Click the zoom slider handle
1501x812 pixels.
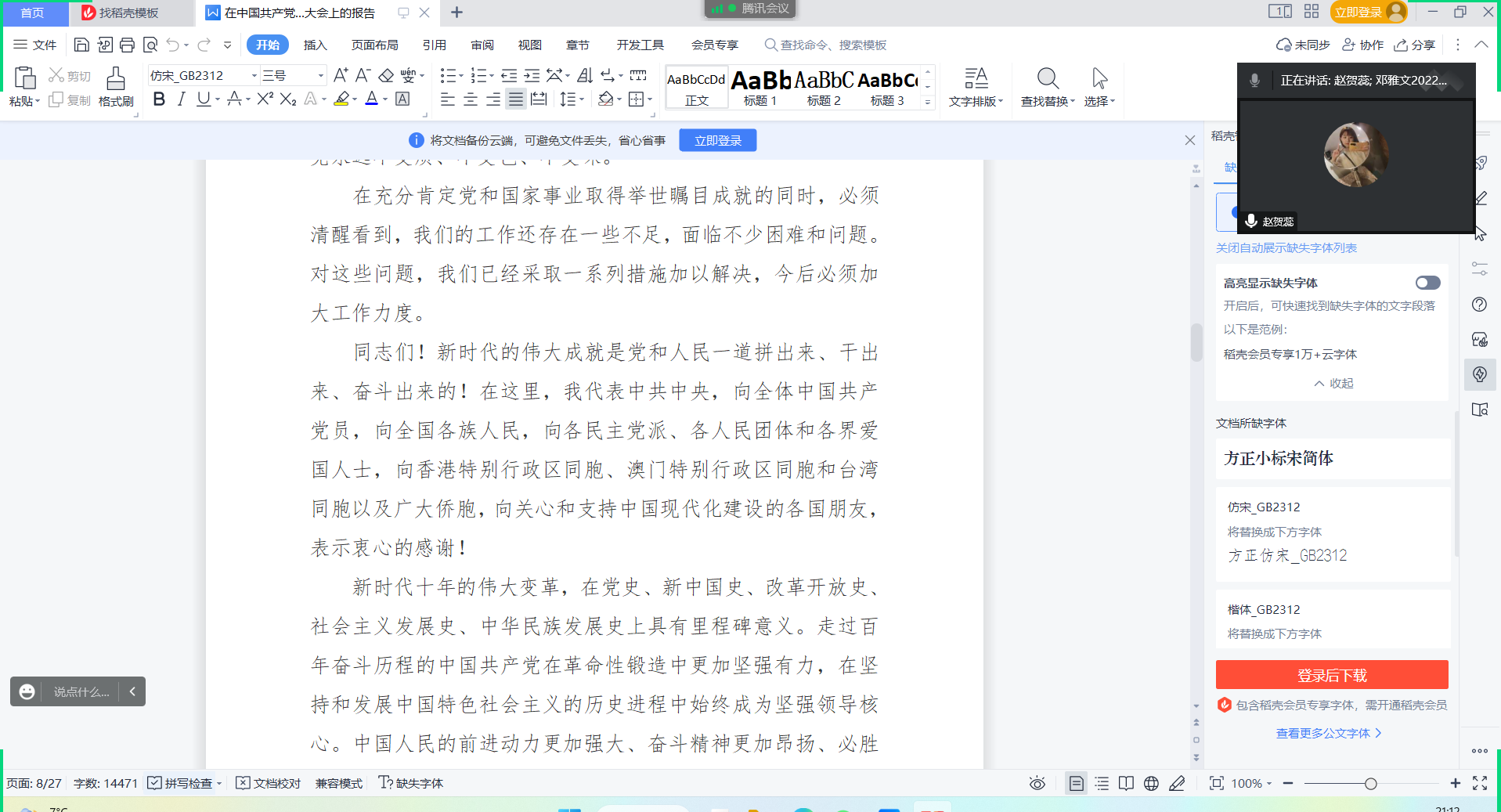[1370, 783]
